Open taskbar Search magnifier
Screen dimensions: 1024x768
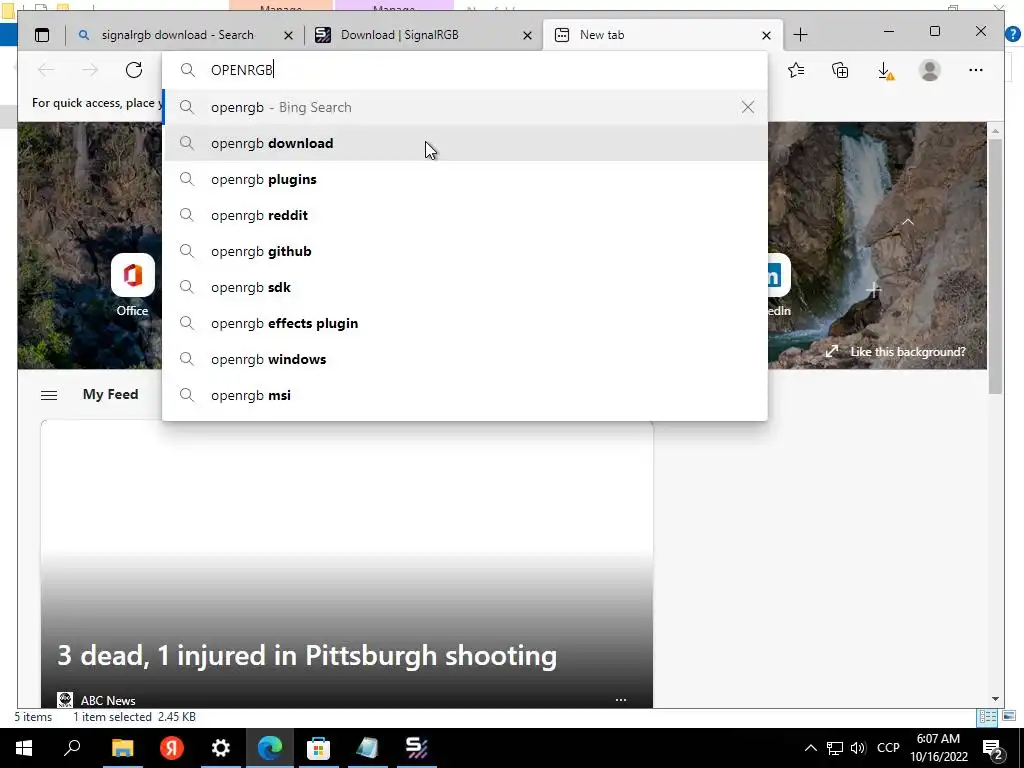(x=72, y=748)
